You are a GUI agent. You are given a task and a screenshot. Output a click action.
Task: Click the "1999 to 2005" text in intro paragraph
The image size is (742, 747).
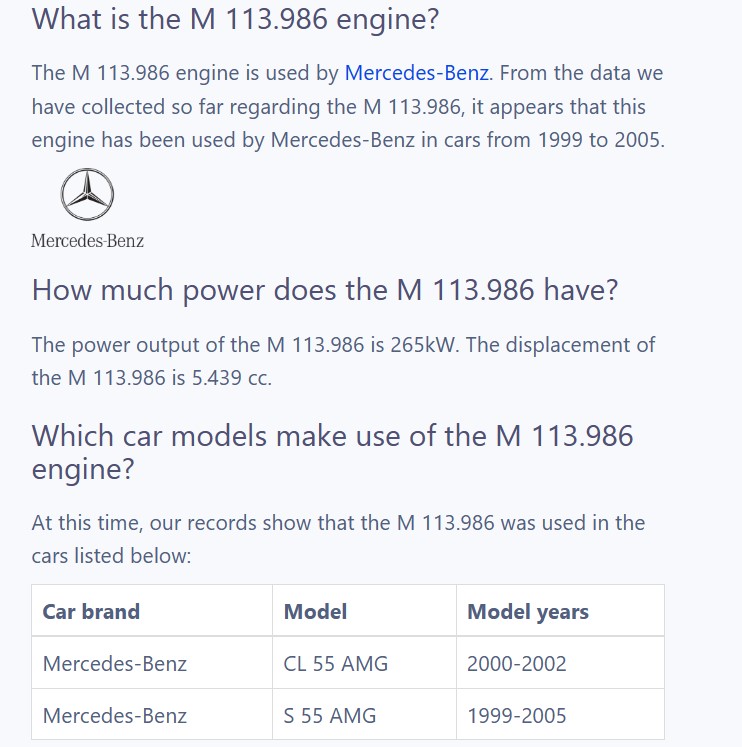(x=601, y=140)
